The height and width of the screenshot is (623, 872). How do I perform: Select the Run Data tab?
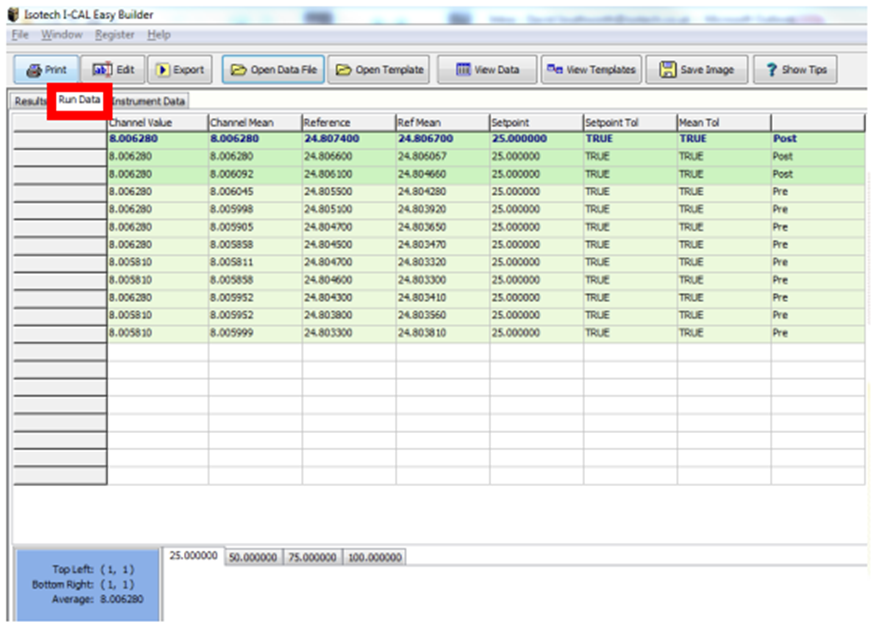80,100
